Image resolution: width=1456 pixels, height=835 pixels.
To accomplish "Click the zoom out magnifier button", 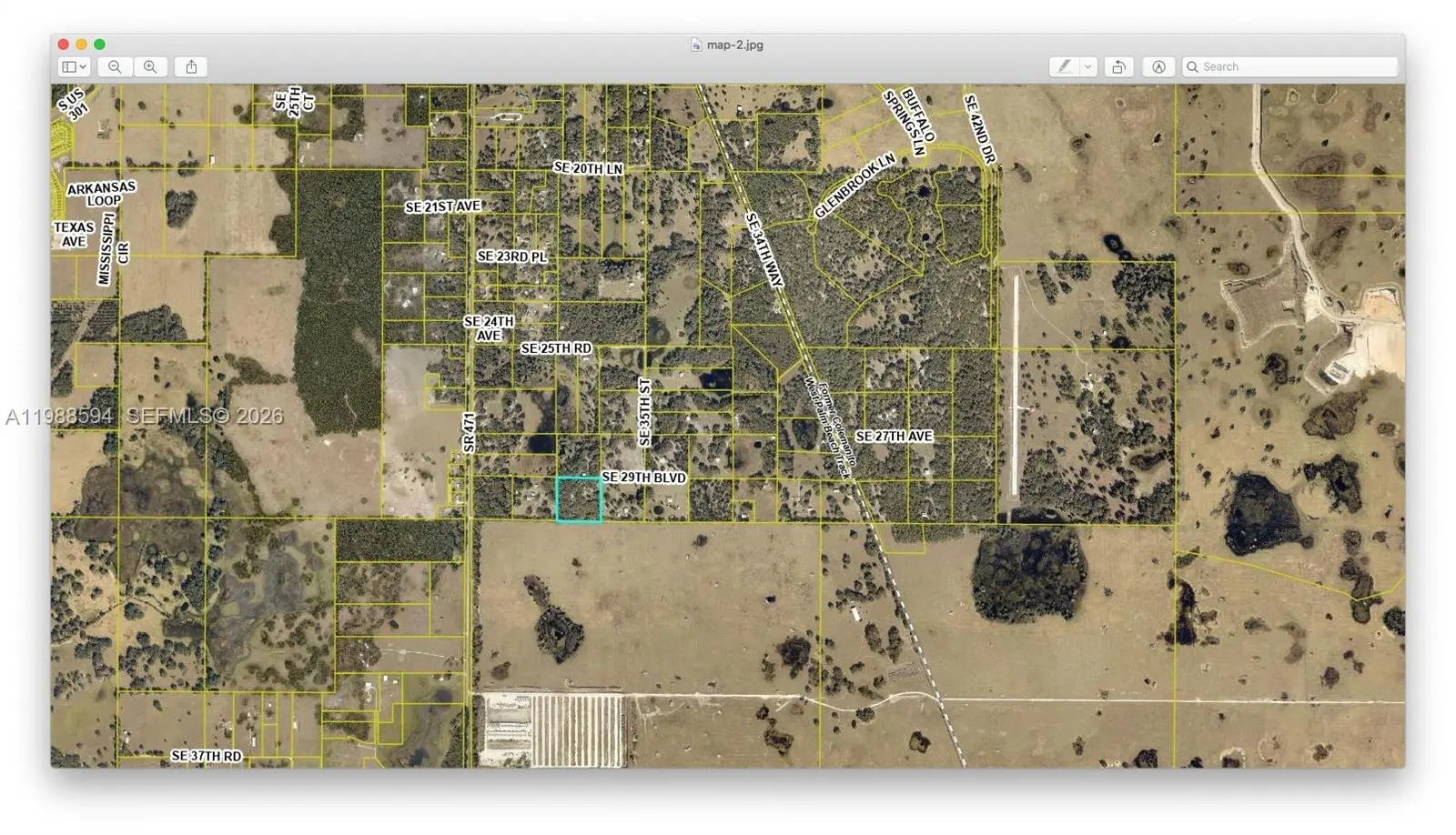I will click(115, 66).
